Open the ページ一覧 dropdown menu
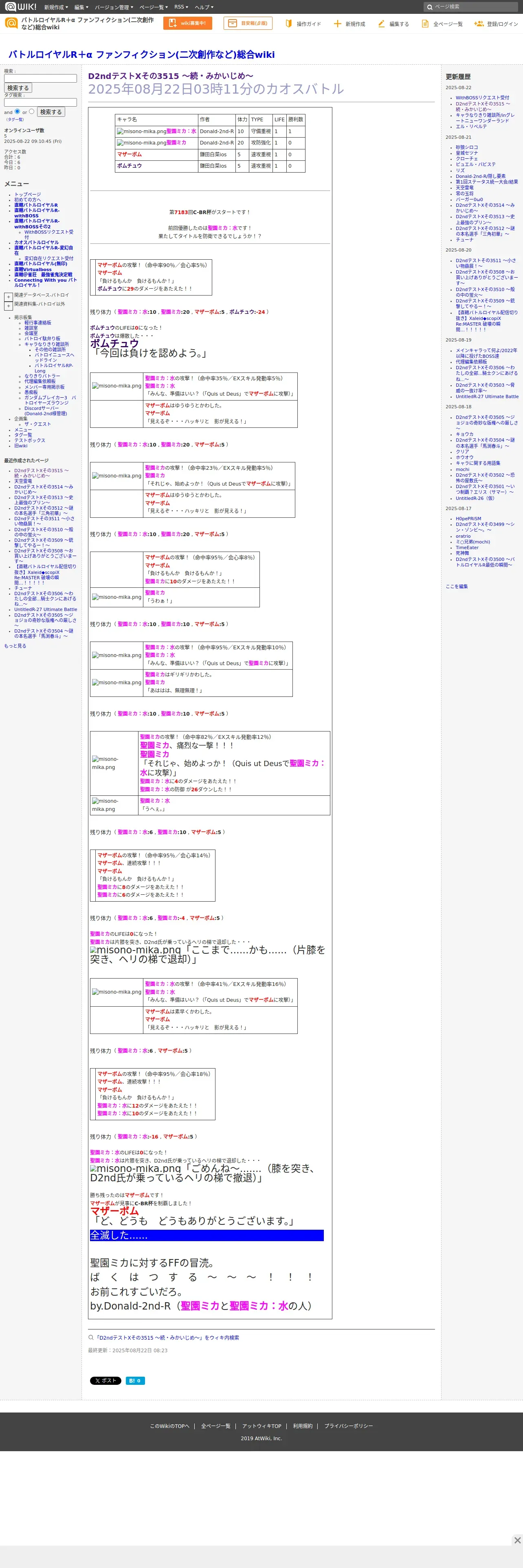 tap(154, 7)
